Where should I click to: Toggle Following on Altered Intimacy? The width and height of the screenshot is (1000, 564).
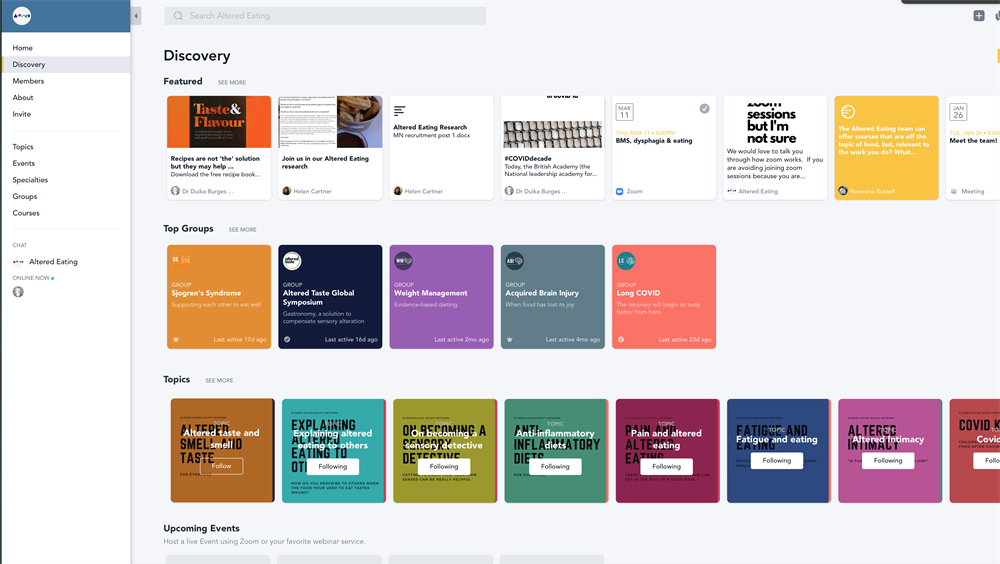pyautogui.click(x=888, y=460)
